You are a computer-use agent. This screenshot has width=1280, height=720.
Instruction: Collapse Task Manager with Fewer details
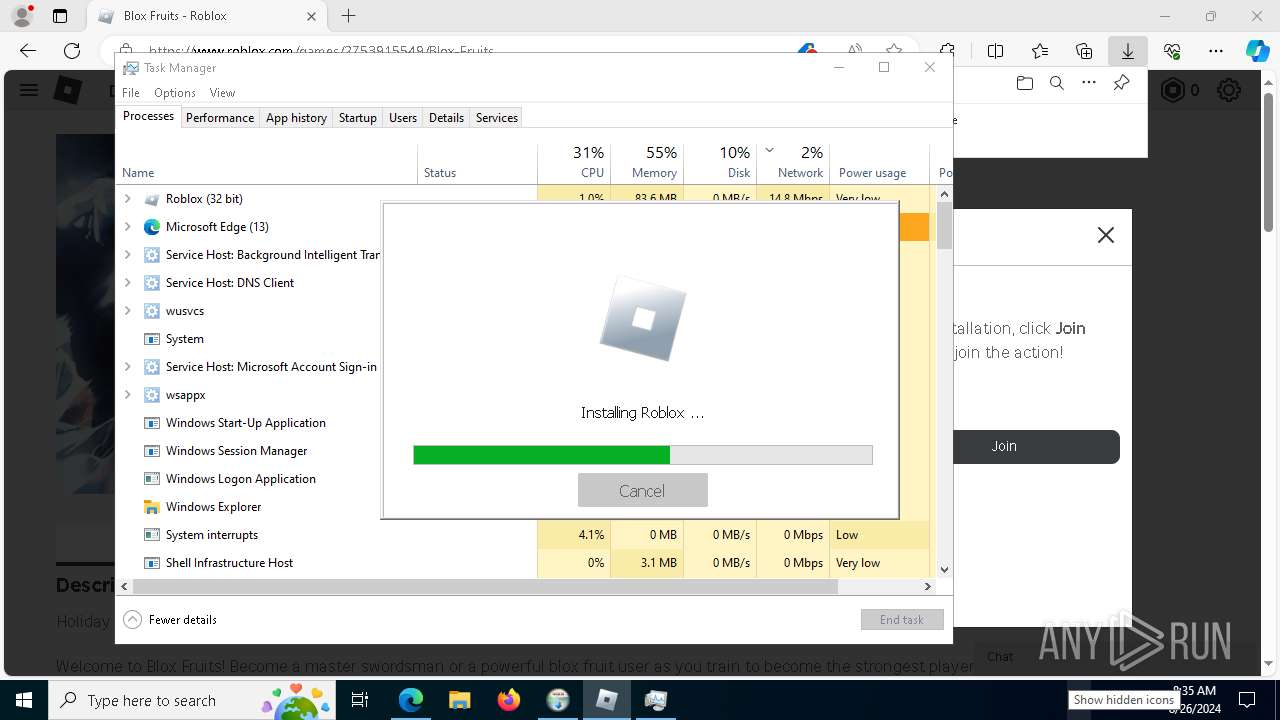[170, 620]
